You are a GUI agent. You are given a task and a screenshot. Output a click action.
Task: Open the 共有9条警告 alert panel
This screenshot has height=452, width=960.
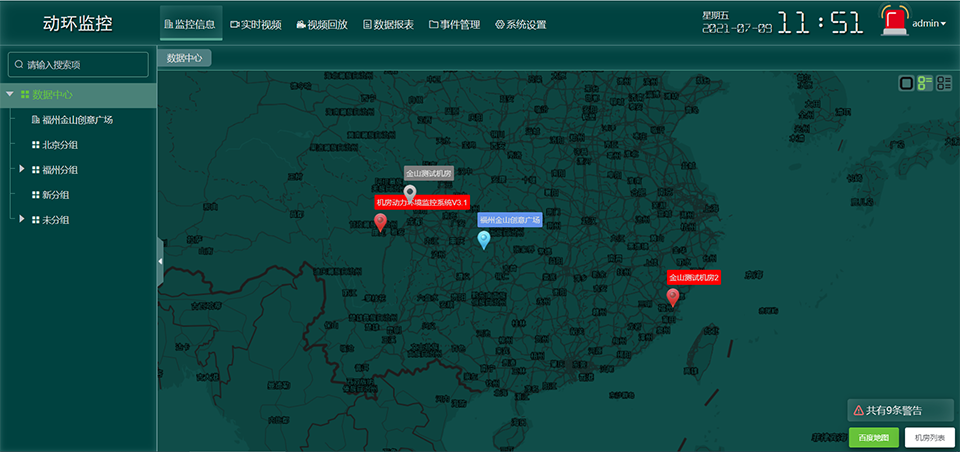click(901, 410)
